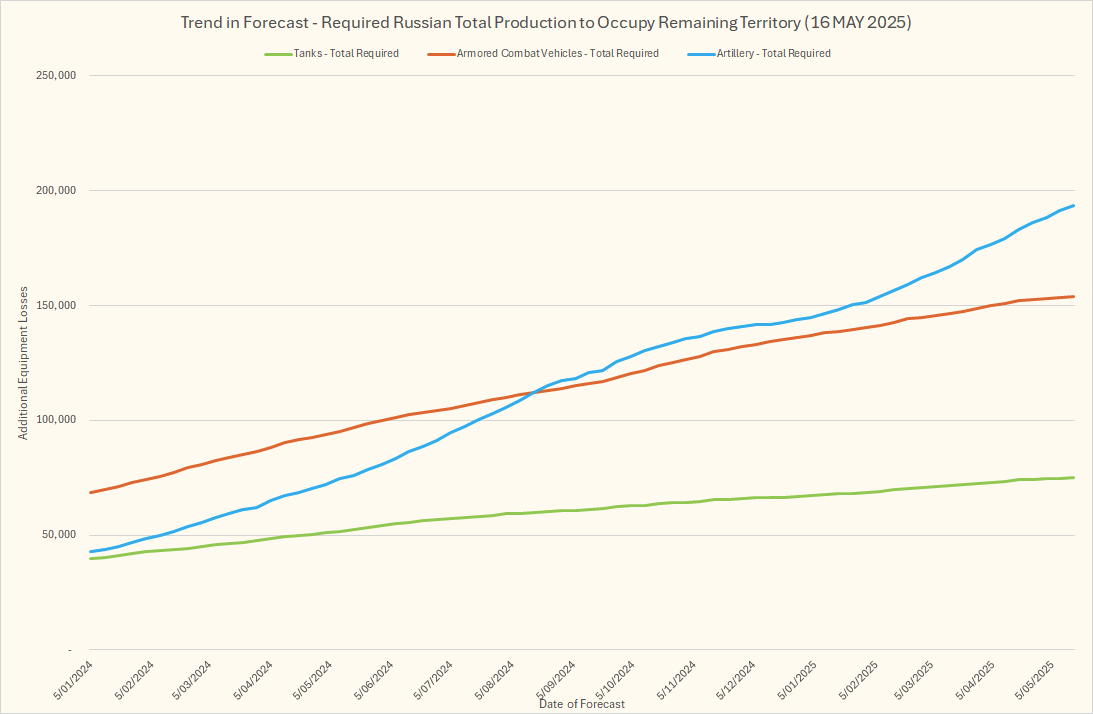1093x714 pixels.
Task: Click the 50,000 y-axis label
Action: click(x=61, y=535)
